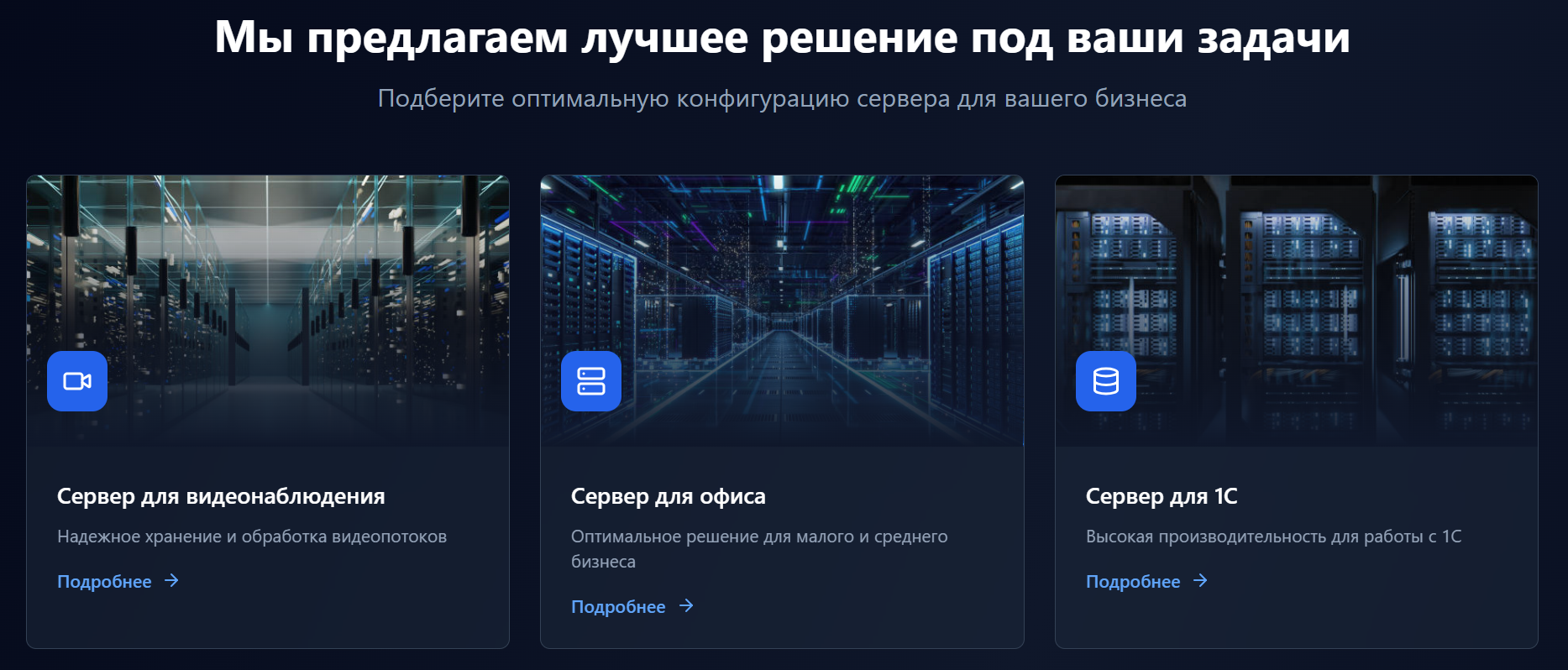1568x670 pixels.
Task: Click the title Сервер для 1С
Action: [x=1162, y=496]
